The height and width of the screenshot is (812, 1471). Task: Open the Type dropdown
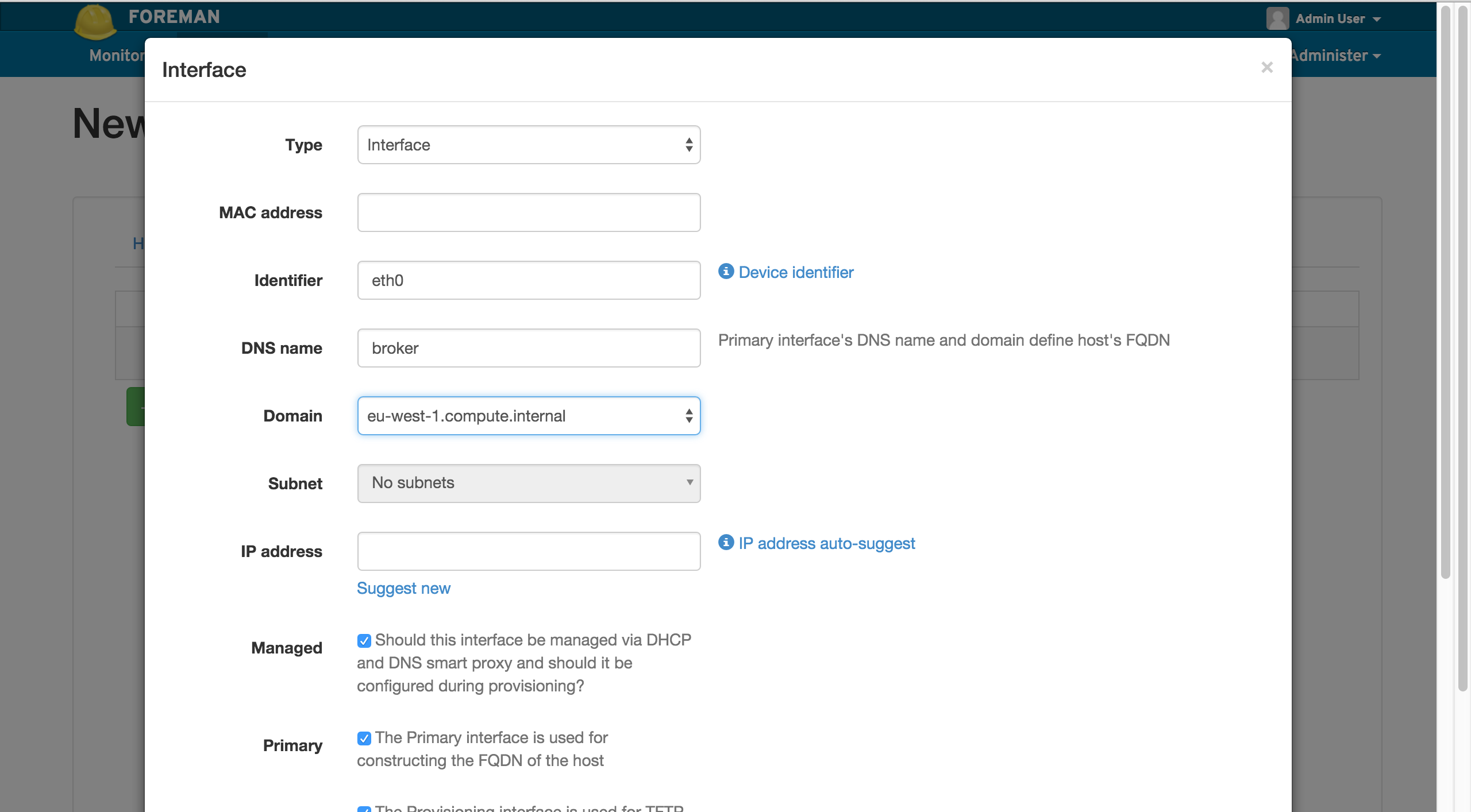click(x=529, y=145)
